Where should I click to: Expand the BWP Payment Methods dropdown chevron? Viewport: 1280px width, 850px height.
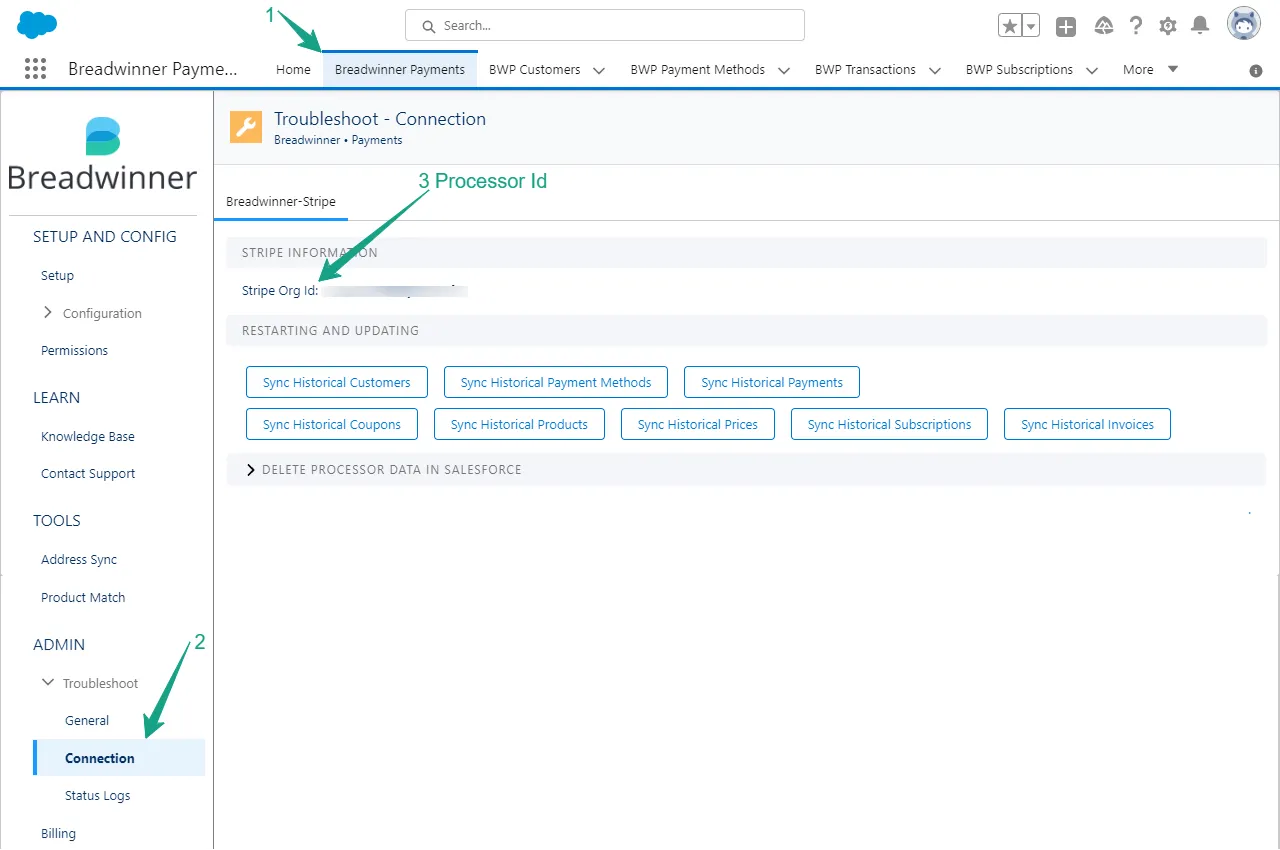(x=784, y=70)
